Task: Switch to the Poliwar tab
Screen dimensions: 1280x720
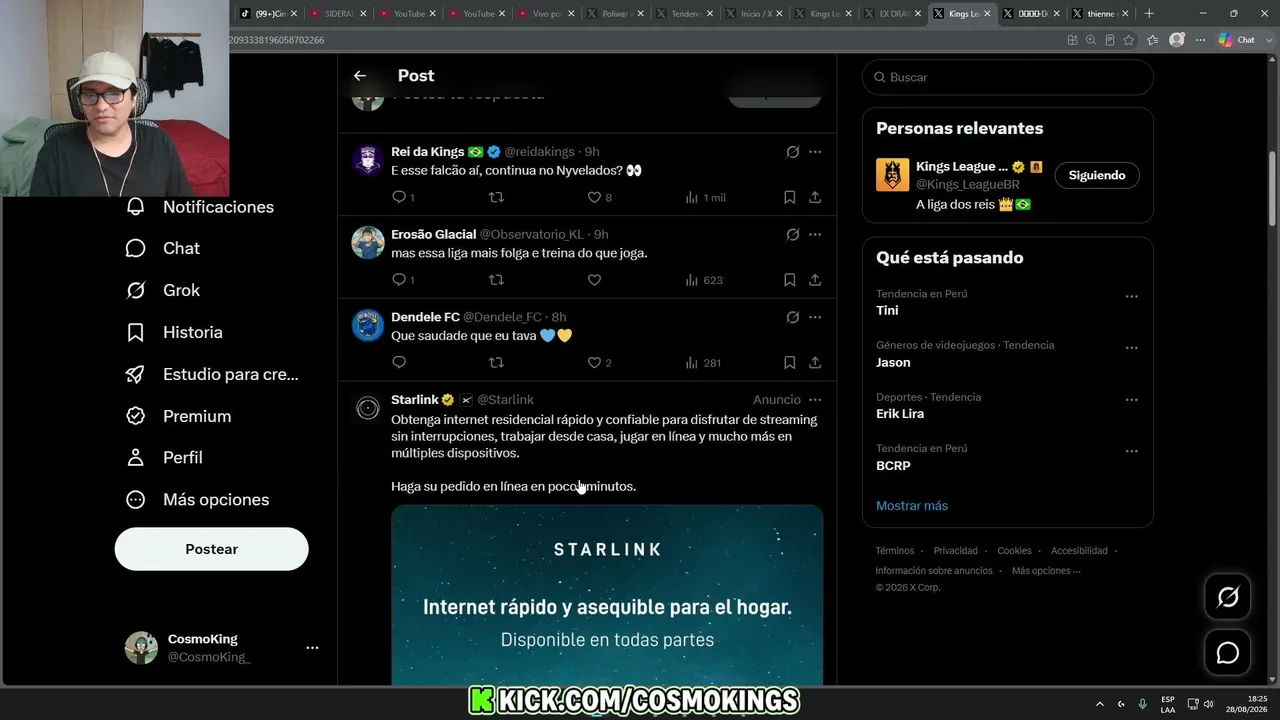Action: (615, 14)
